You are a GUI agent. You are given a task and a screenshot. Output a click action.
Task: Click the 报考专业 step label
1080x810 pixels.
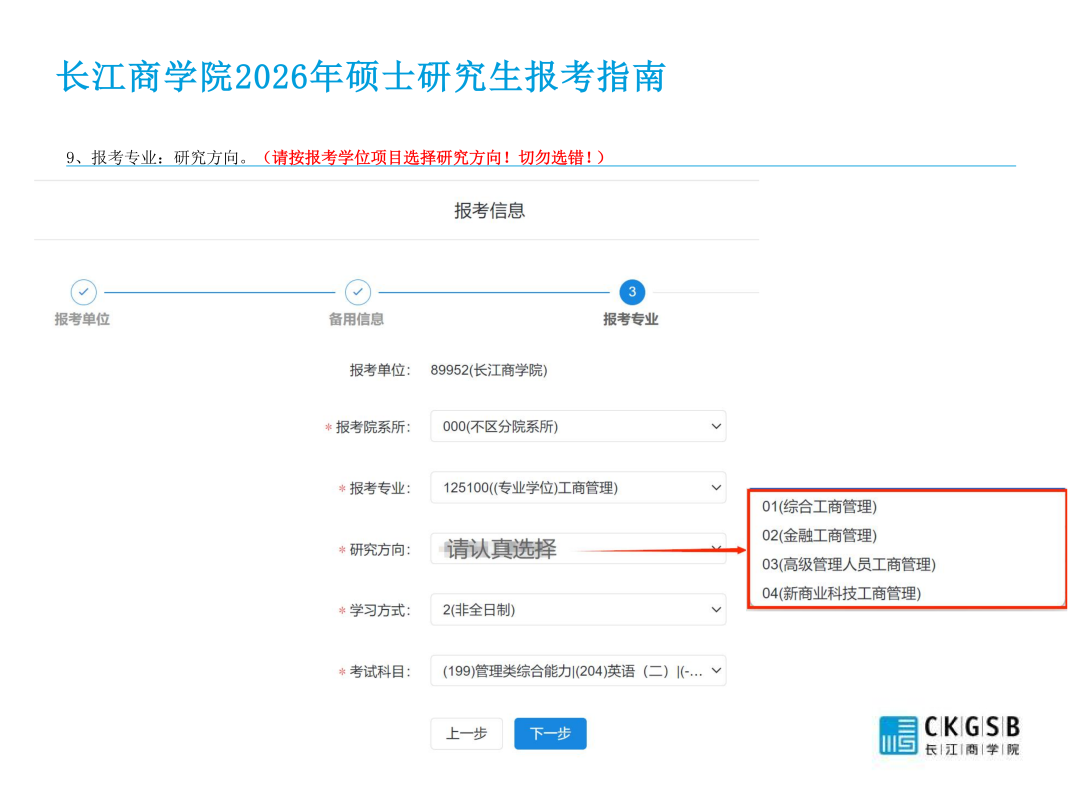point(631,319)
